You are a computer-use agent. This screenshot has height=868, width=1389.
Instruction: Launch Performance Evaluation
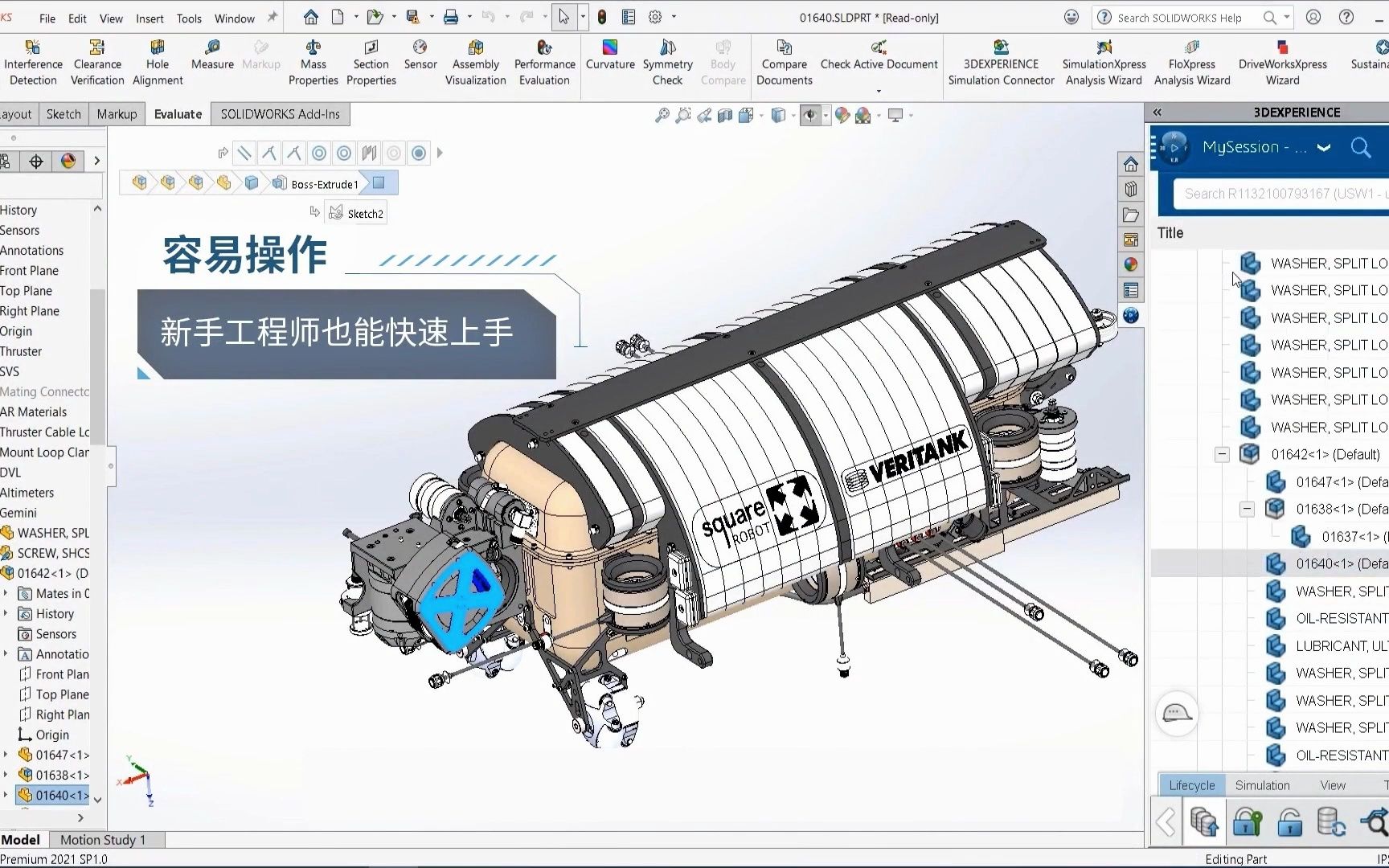[x=544, y=59]
